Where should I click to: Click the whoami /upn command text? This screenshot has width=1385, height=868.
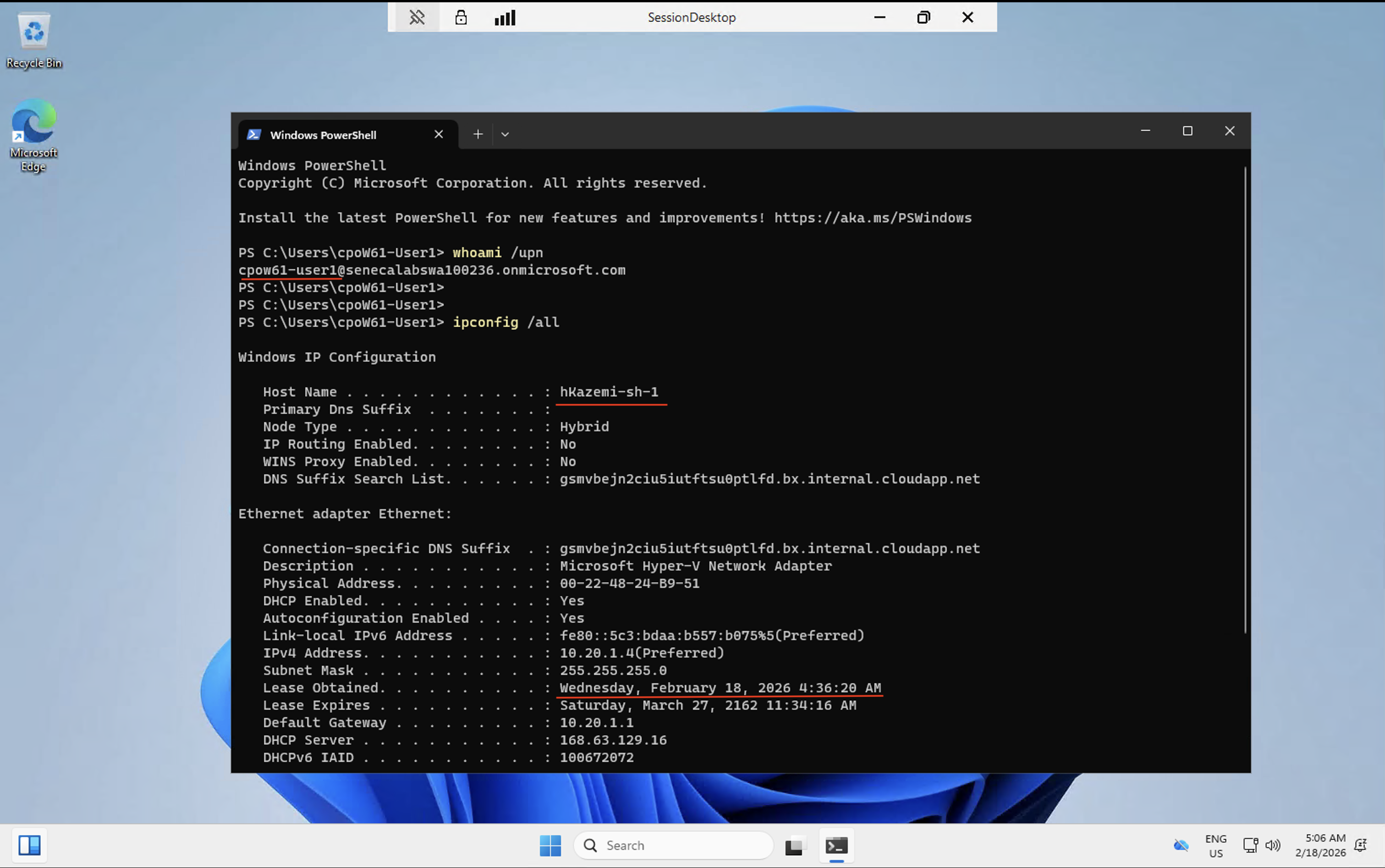(x=498, y=253)
